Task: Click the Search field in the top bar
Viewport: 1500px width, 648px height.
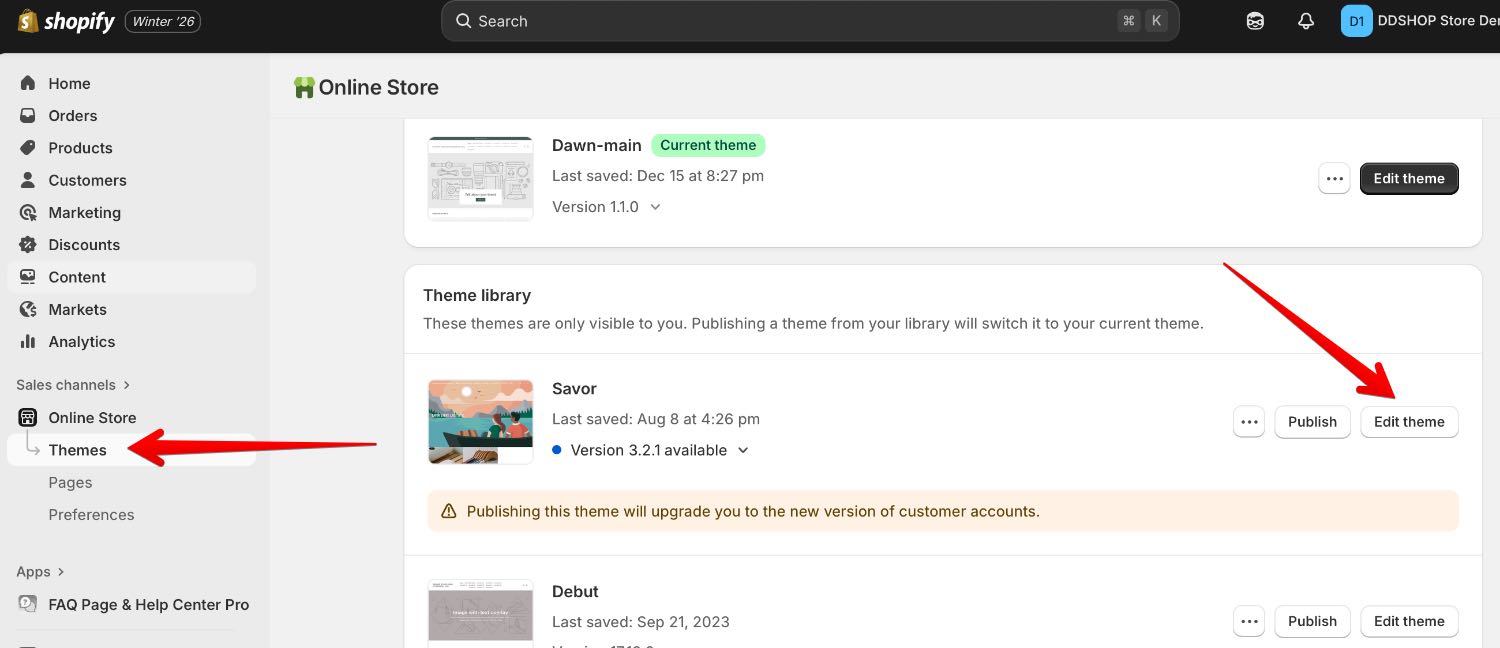Action: [x=780, y=21]
